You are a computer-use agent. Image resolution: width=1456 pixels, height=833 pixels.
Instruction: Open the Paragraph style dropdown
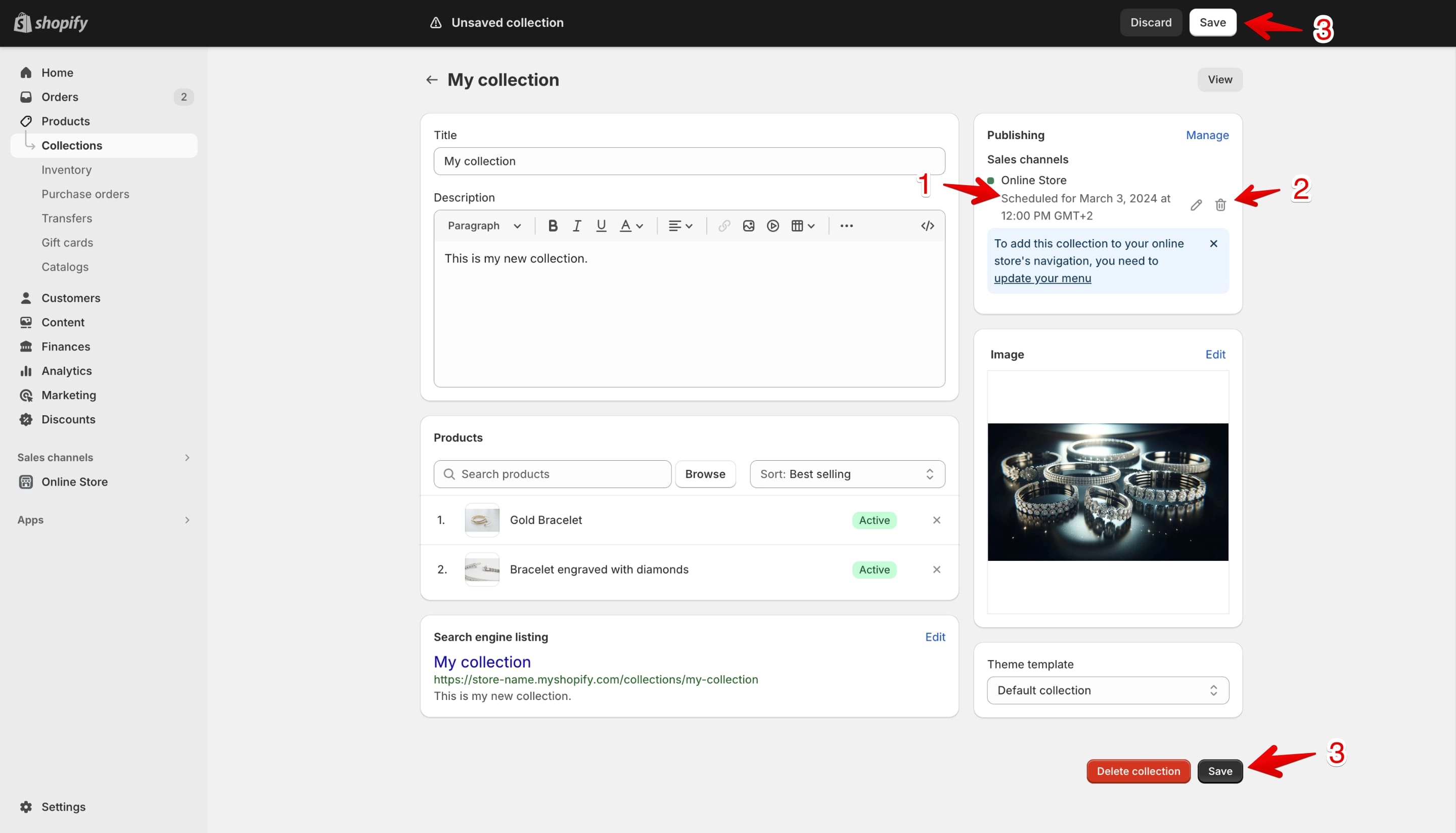(484, 226)
